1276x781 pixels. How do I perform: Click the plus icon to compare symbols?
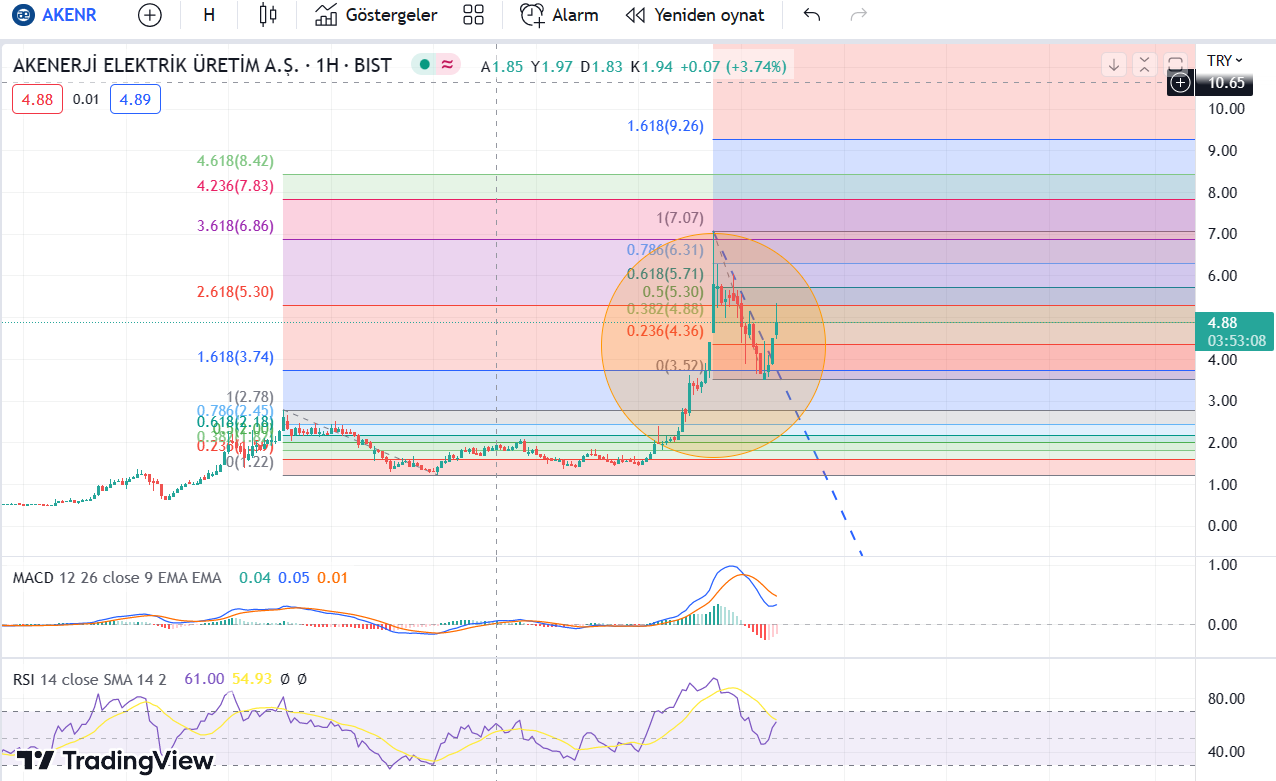click(149, 15)
